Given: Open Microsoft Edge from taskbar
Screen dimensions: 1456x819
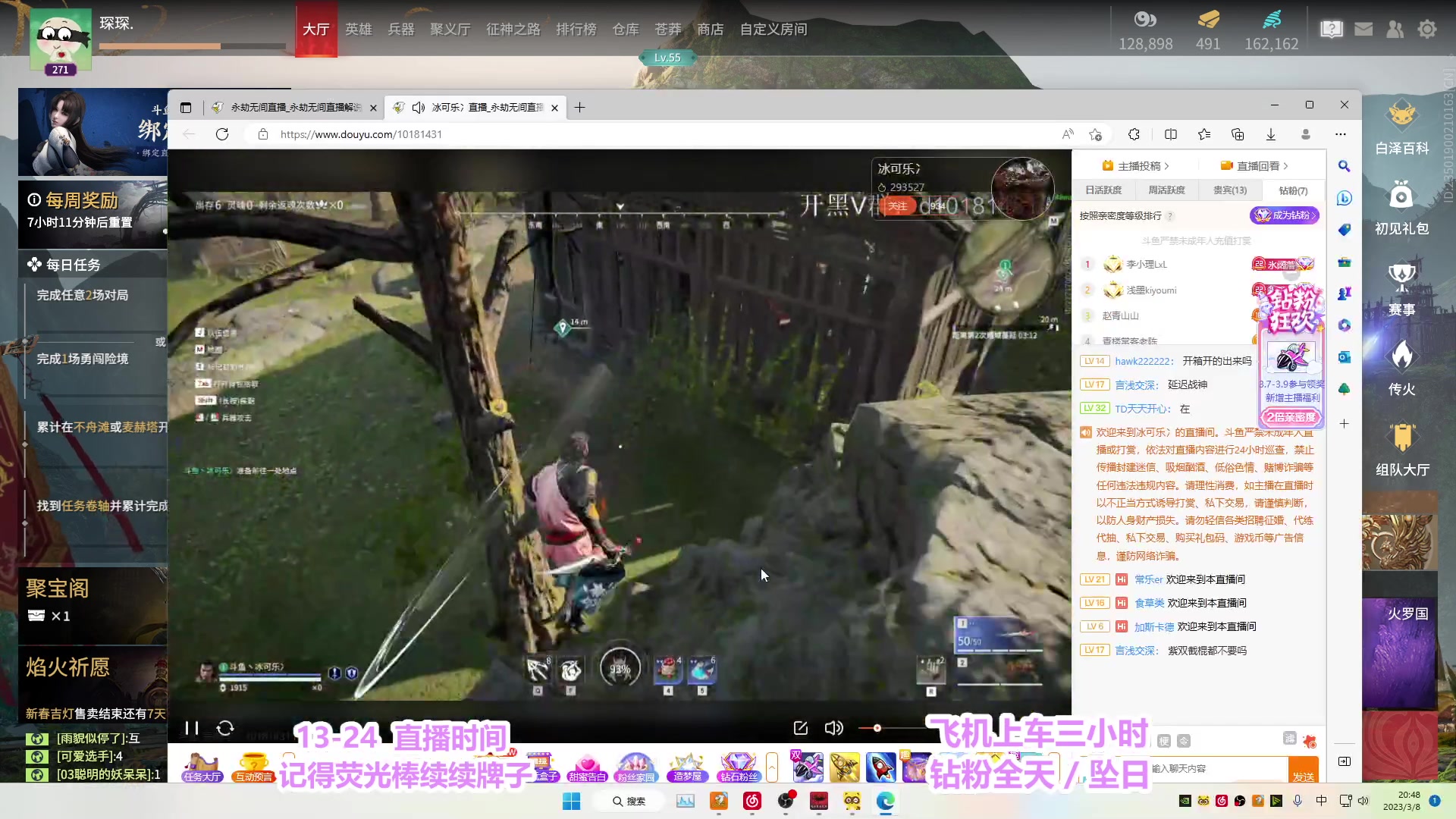Looking at the screenshot, I should click(885, 801).
